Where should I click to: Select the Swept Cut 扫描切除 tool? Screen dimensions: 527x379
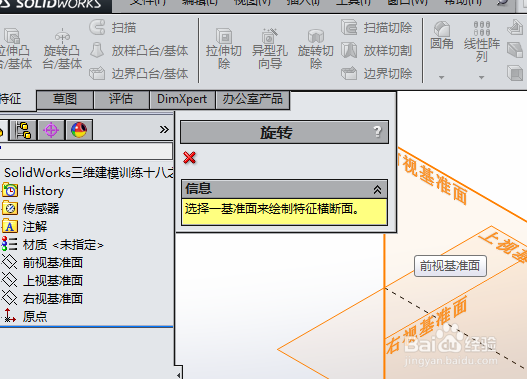tap(376, 28)
